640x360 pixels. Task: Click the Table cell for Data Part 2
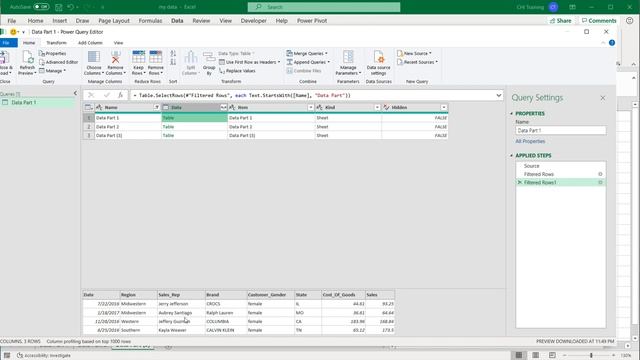[194, 127]
